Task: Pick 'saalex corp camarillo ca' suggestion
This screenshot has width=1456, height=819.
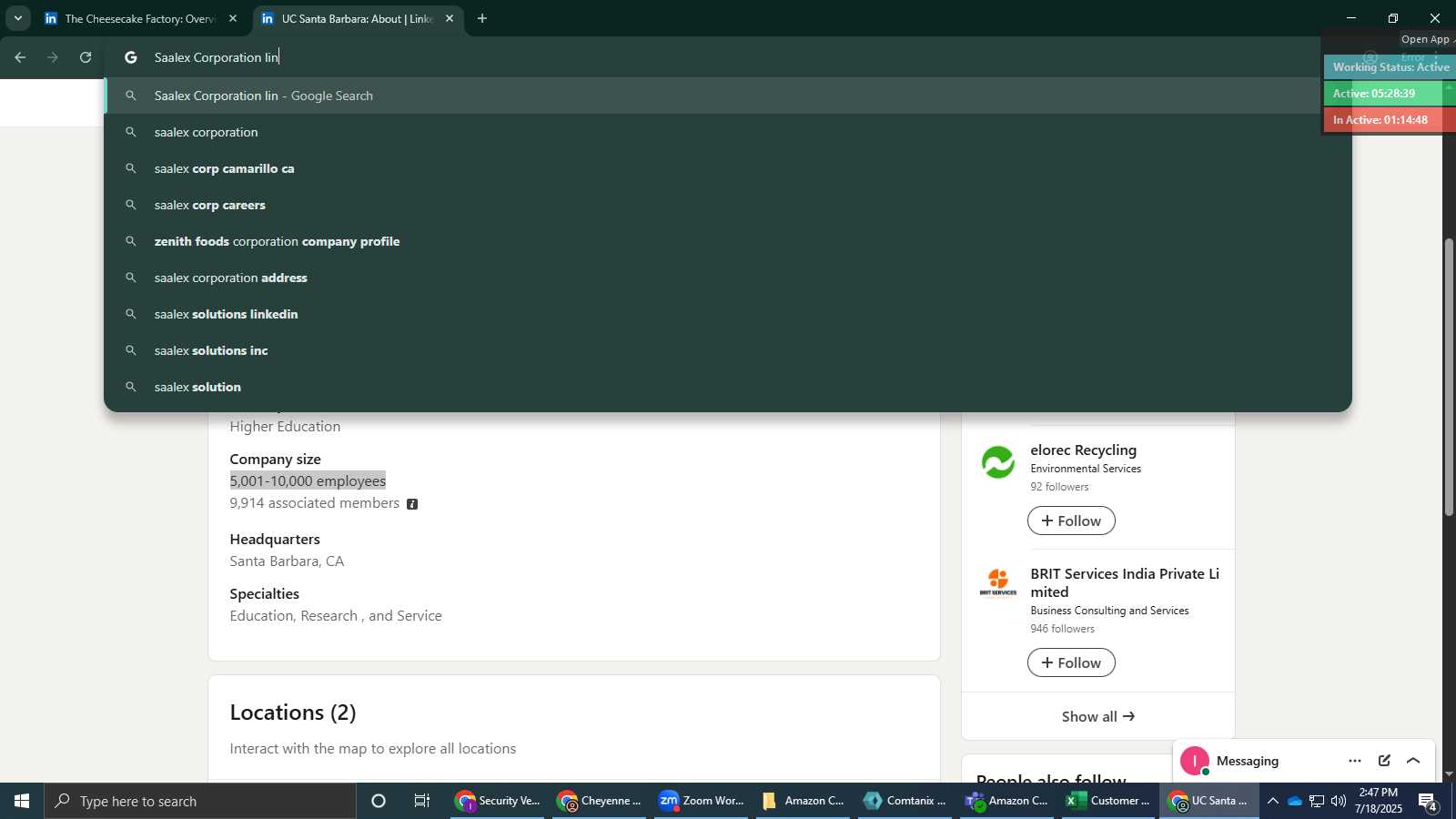Action: (728, 168)
